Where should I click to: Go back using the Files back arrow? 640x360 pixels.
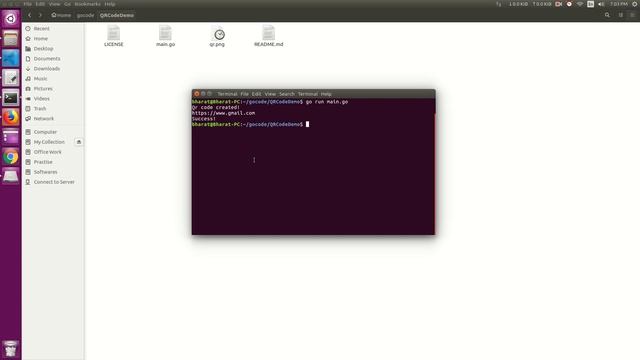click(29, 15)
